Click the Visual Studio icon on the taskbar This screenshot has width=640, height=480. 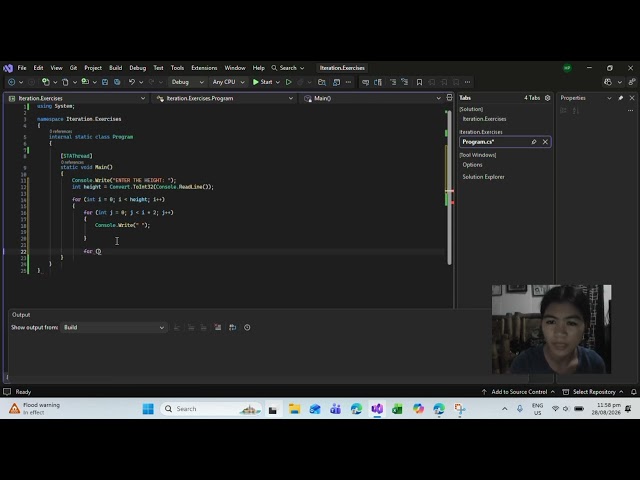point(377,409)
